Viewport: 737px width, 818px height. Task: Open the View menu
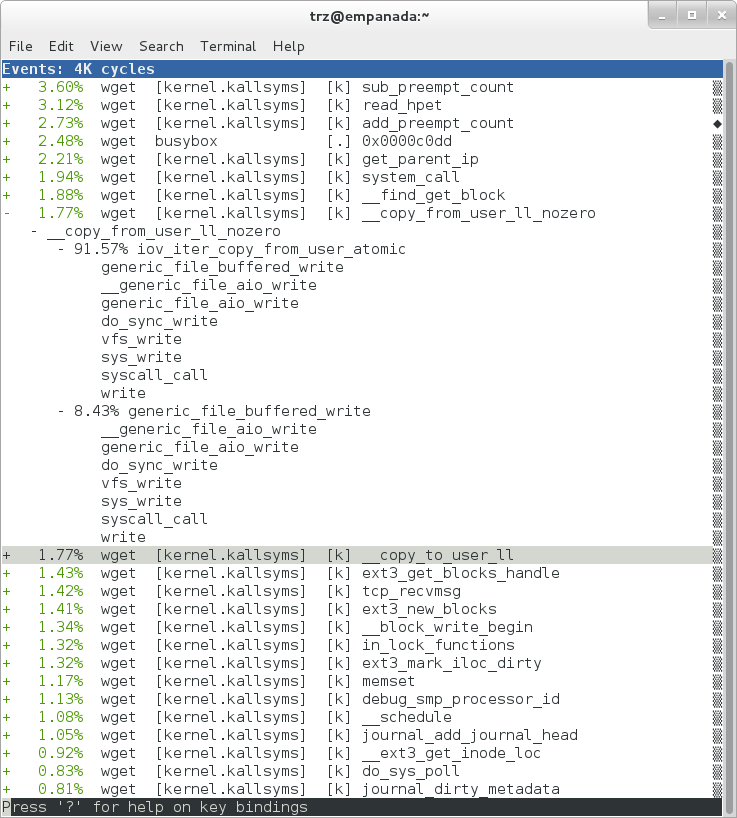(x=106, y=46)
